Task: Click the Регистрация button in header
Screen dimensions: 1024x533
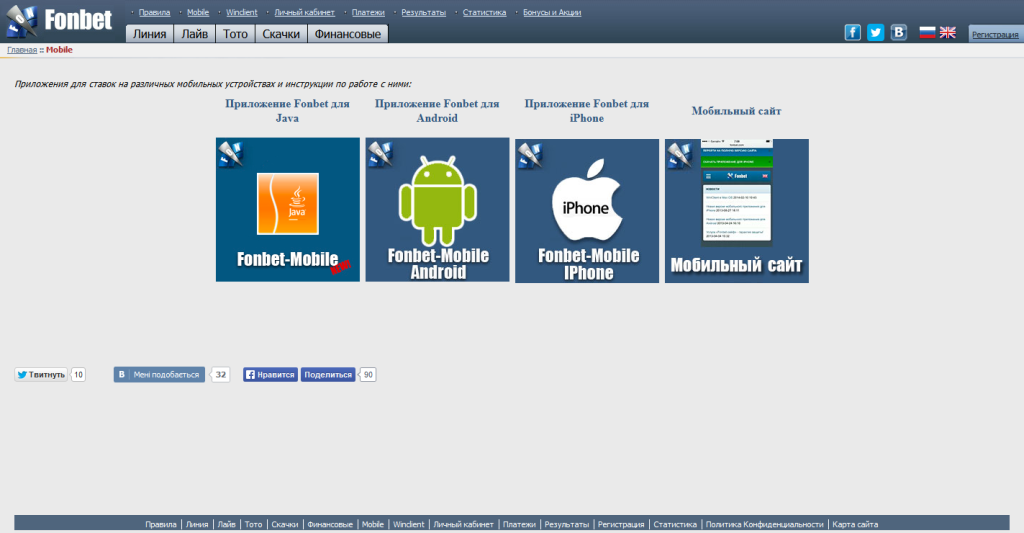Action: [995, 34]
